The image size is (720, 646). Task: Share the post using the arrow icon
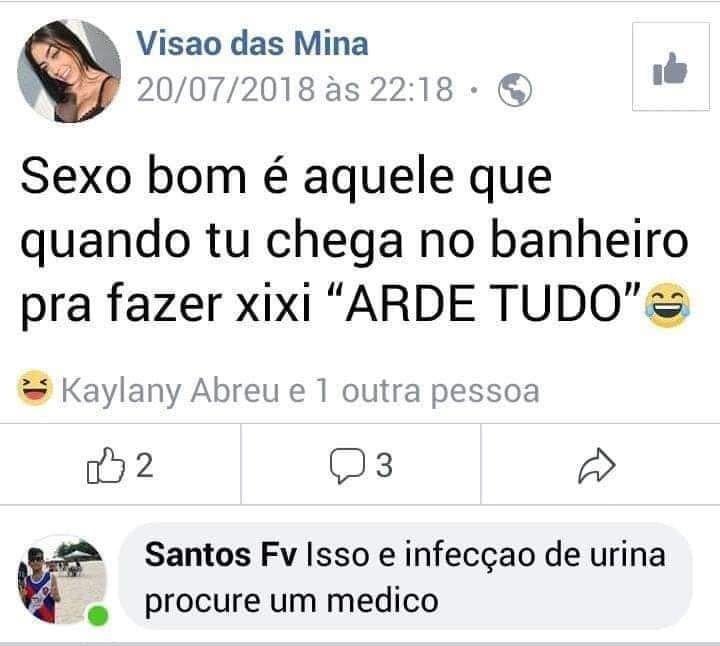pyautogui.click(x=596, y=465)
